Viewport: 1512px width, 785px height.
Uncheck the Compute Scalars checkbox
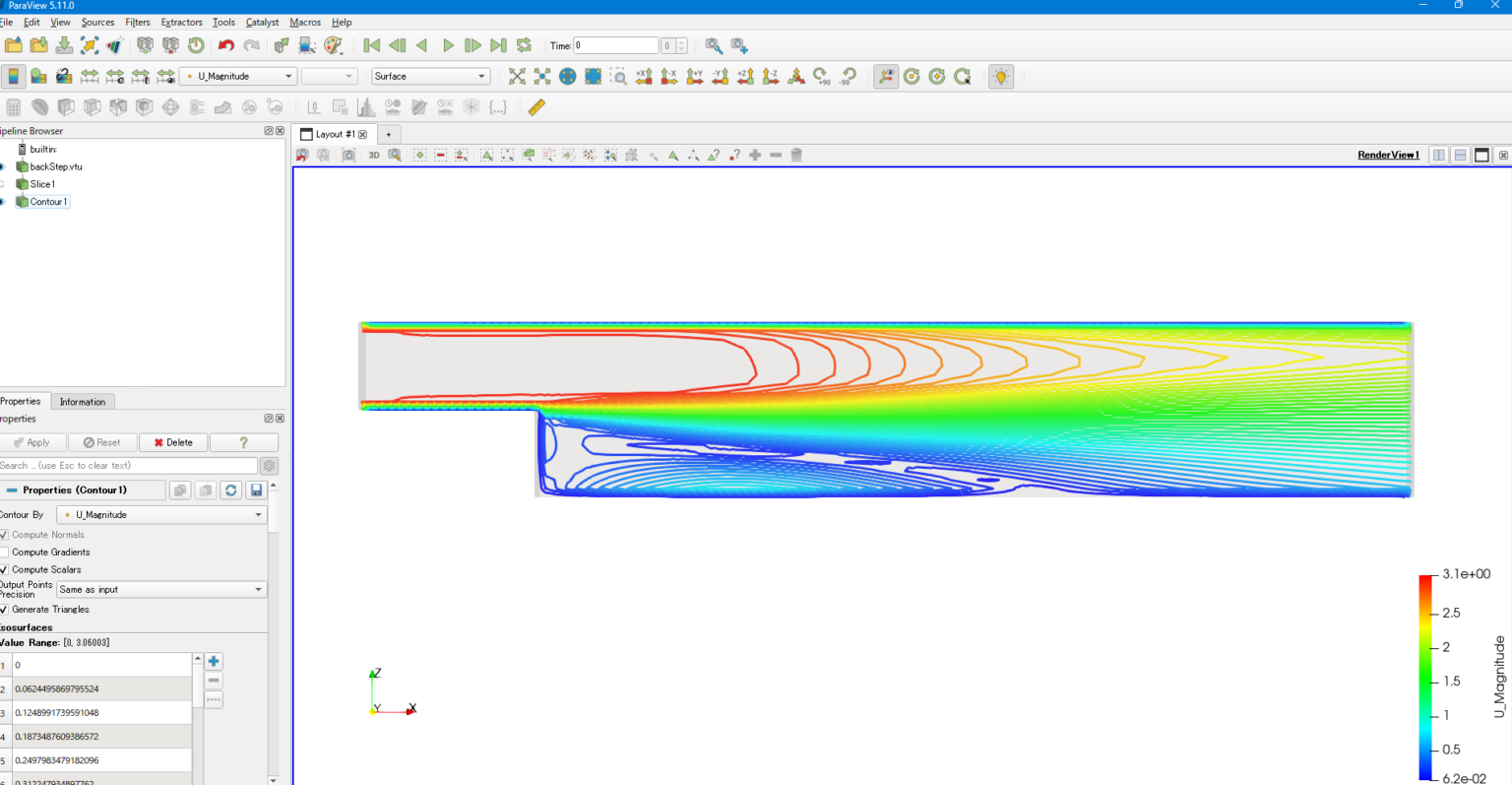tap(5, 570)
